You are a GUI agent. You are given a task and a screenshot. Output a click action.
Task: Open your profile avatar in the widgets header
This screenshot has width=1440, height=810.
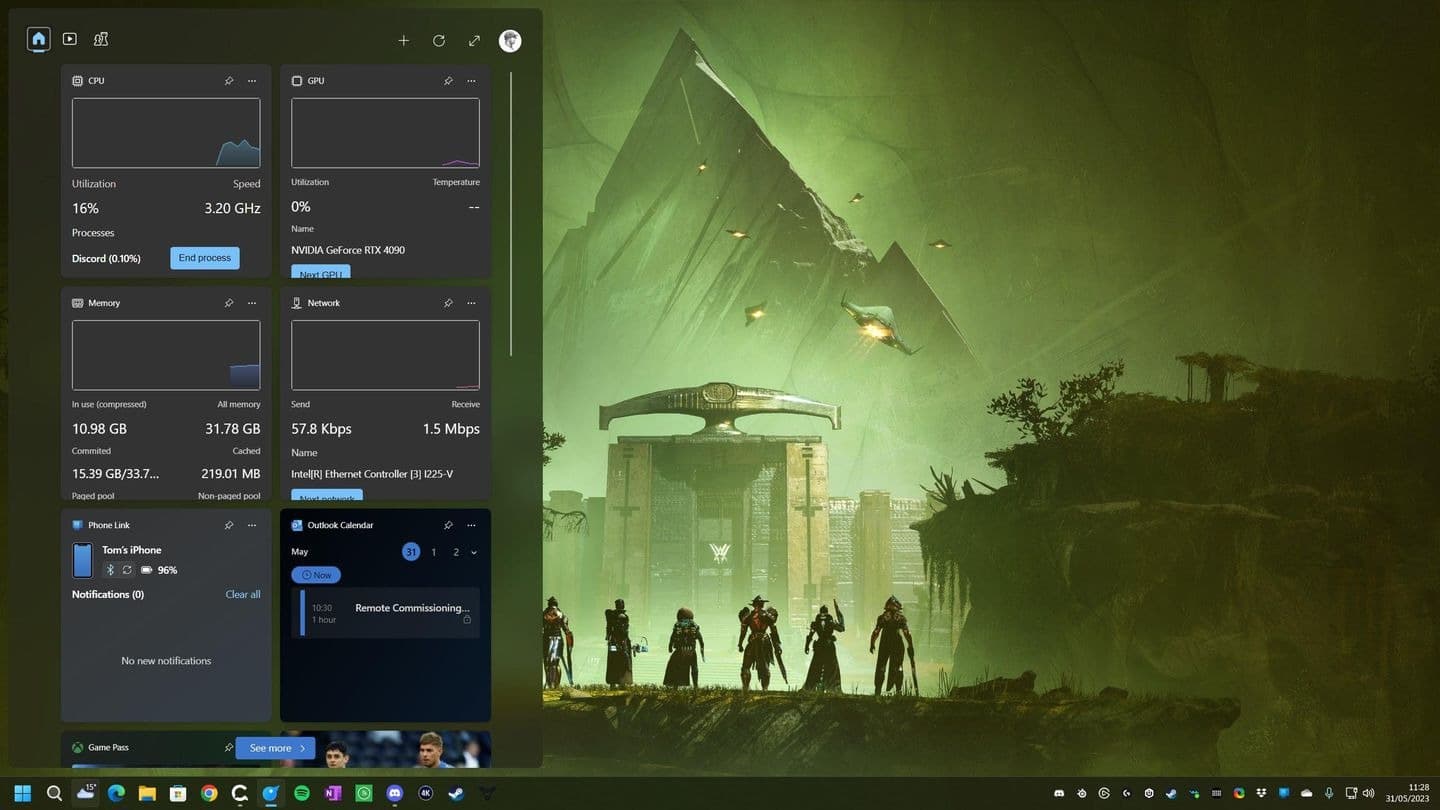pyautogui.click(x=510, y=40)
